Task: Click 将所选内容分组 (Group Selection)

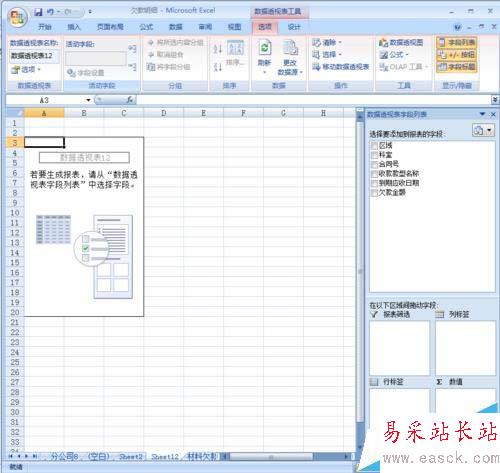Action: pyautogui.click(x=176, y=43)
